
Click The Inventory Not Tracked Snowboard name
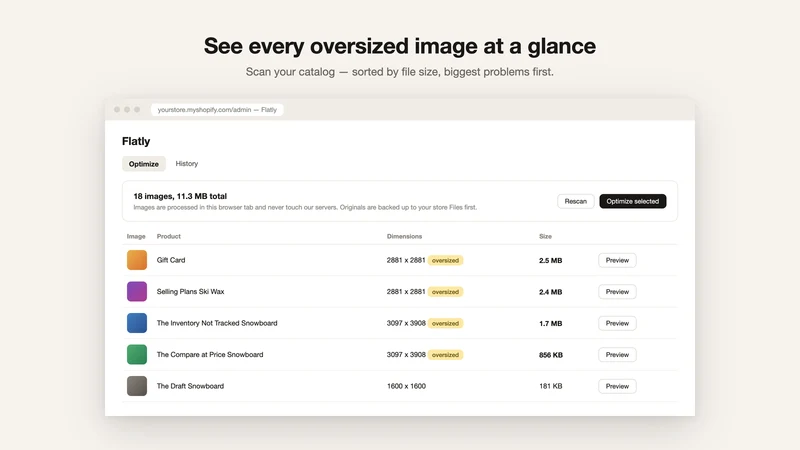(x=217, y=323)
